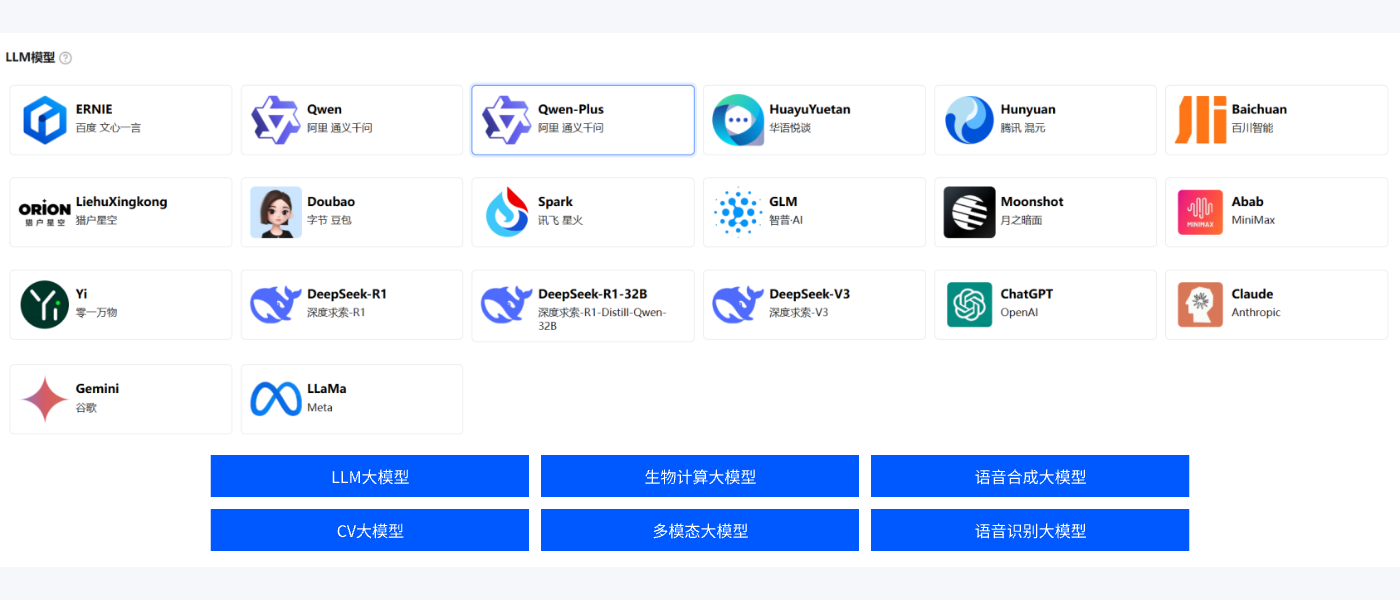This screenshot has height=600, width=1400.
Task: Select the Claude Anthropic logo icon
Action: [1200, 305]
